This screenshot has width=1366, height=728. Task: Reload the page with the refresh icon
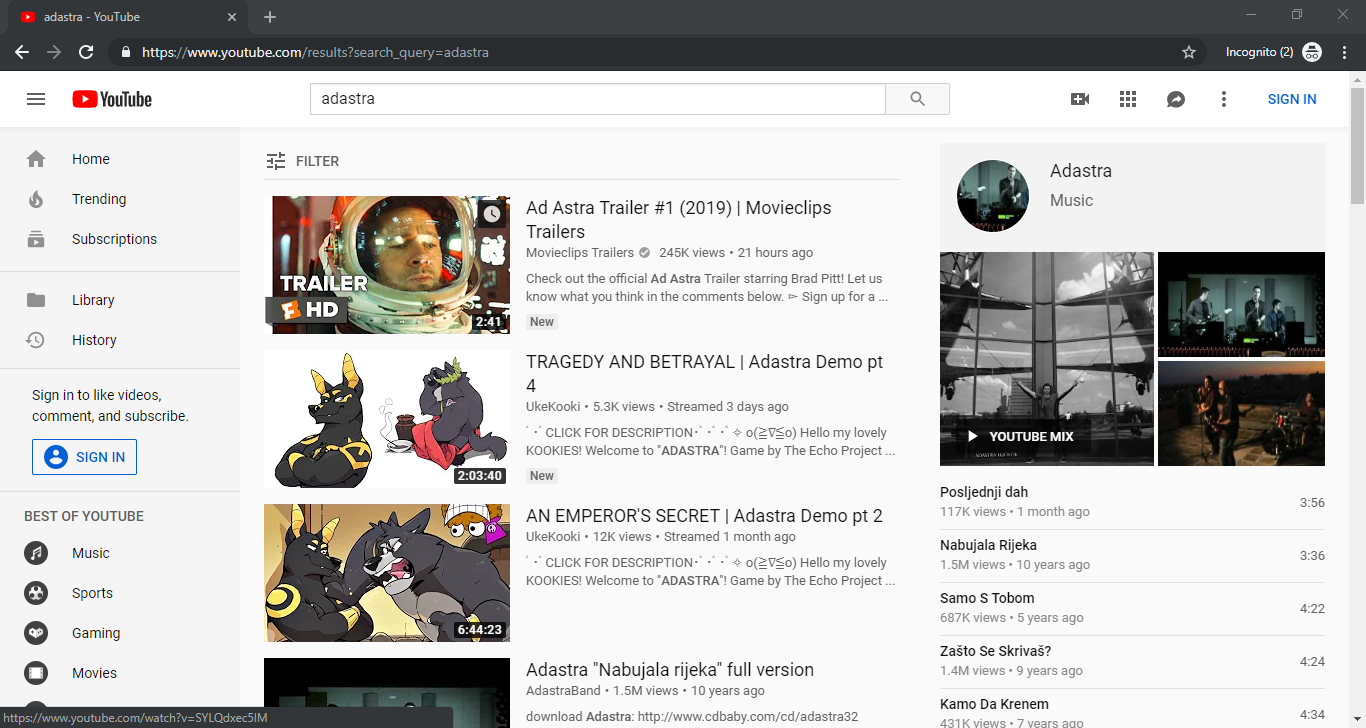pyautogui.click(x=86, y=52)
